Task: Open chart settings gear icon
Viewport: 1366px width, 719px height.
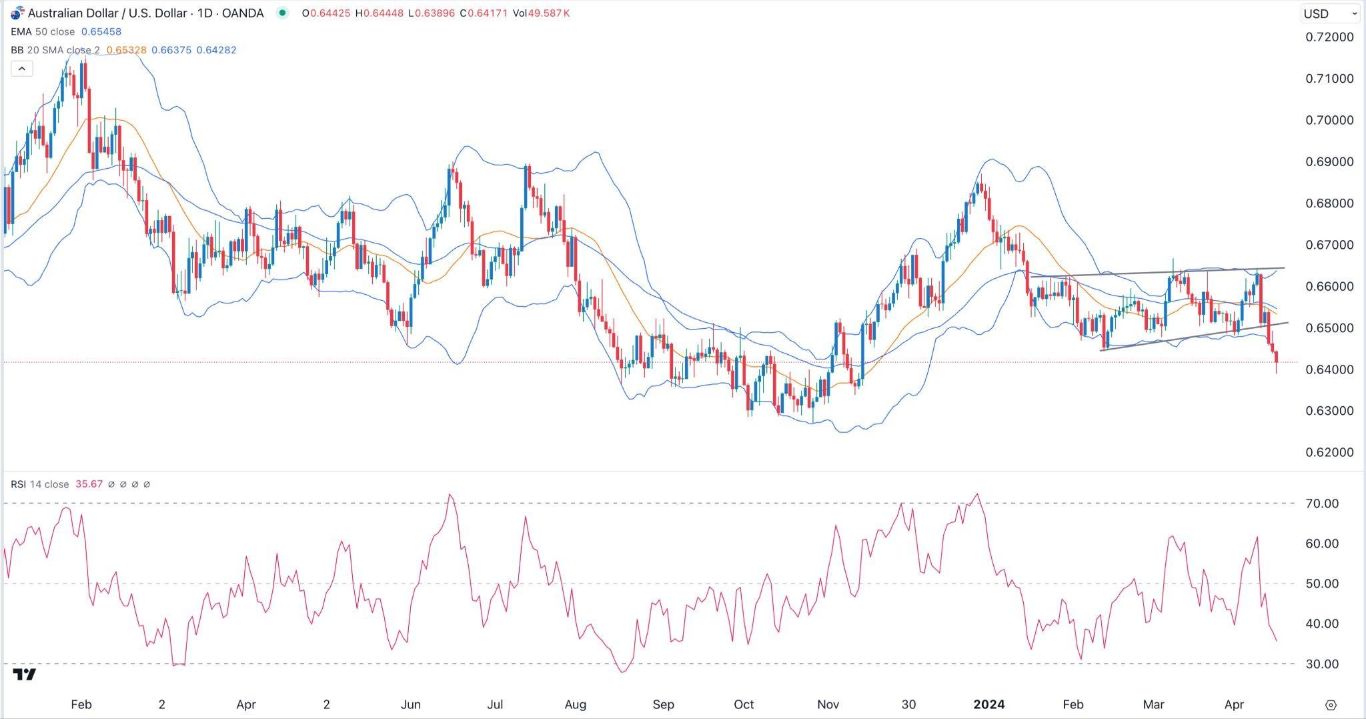Action: (x=1330, y=703)
